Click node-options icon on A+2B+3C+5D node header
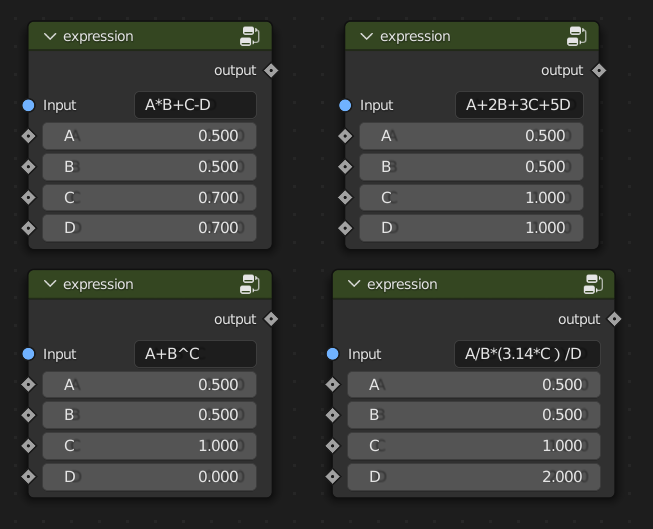This screenshot has width=653, height=529. click(x=576, y=36)
